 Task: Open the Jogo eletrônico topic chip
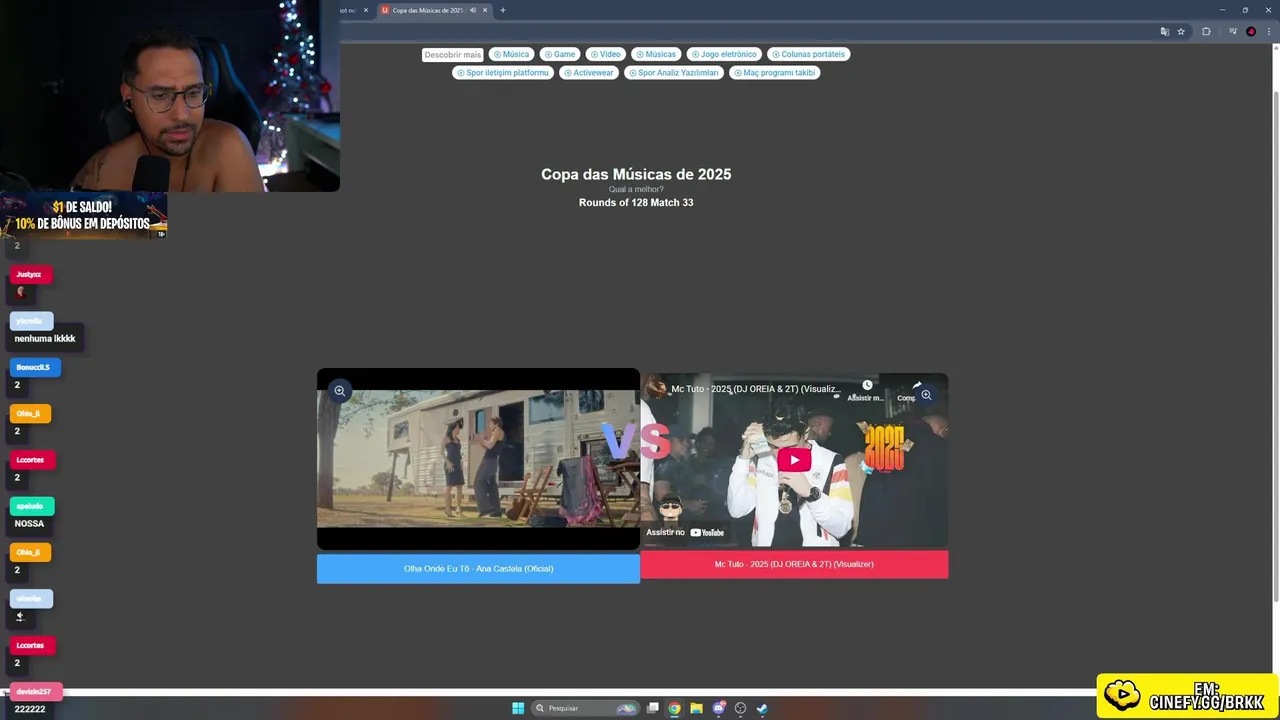[724, 54]
